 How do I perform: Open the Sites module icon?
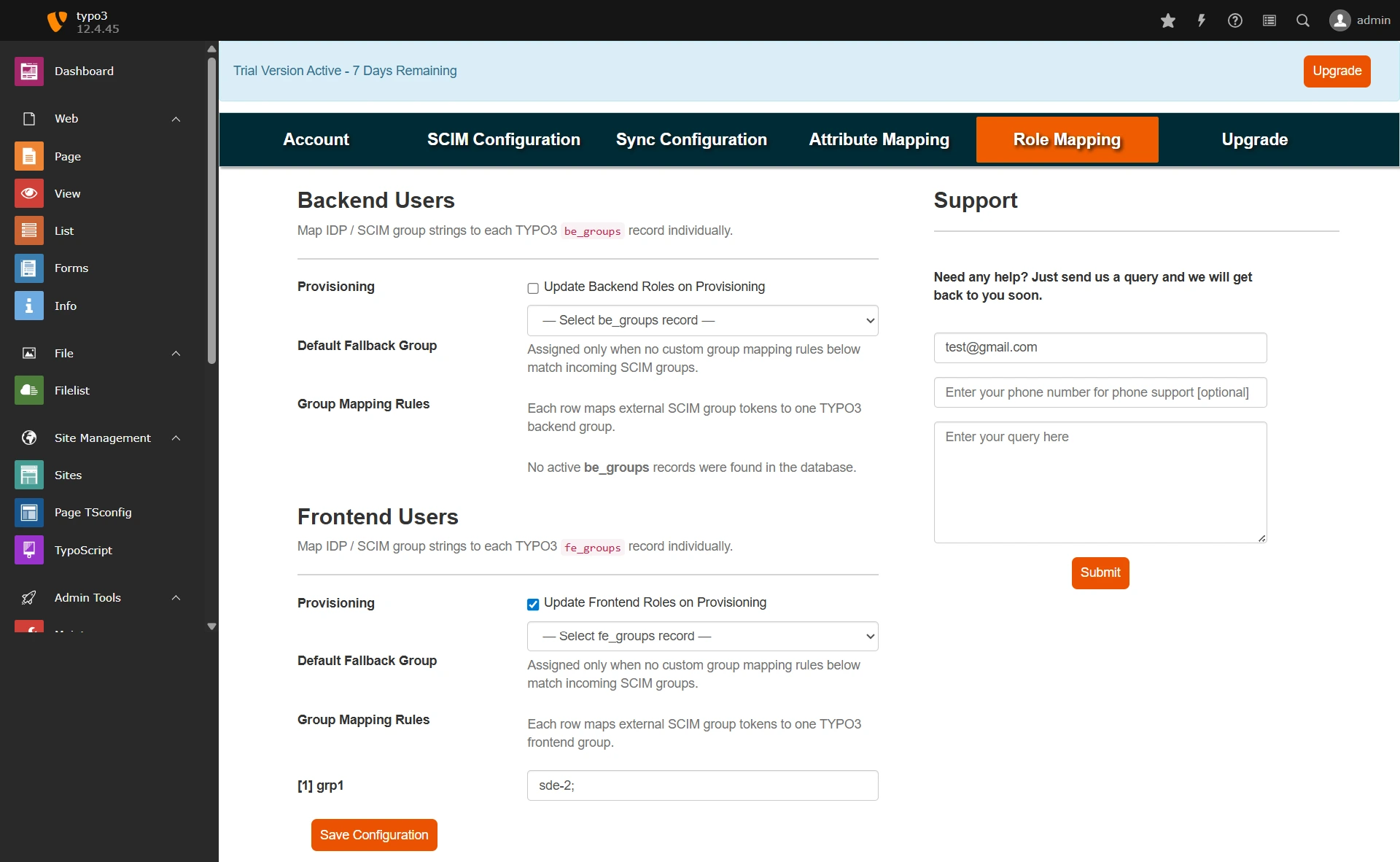click(29, 475)
